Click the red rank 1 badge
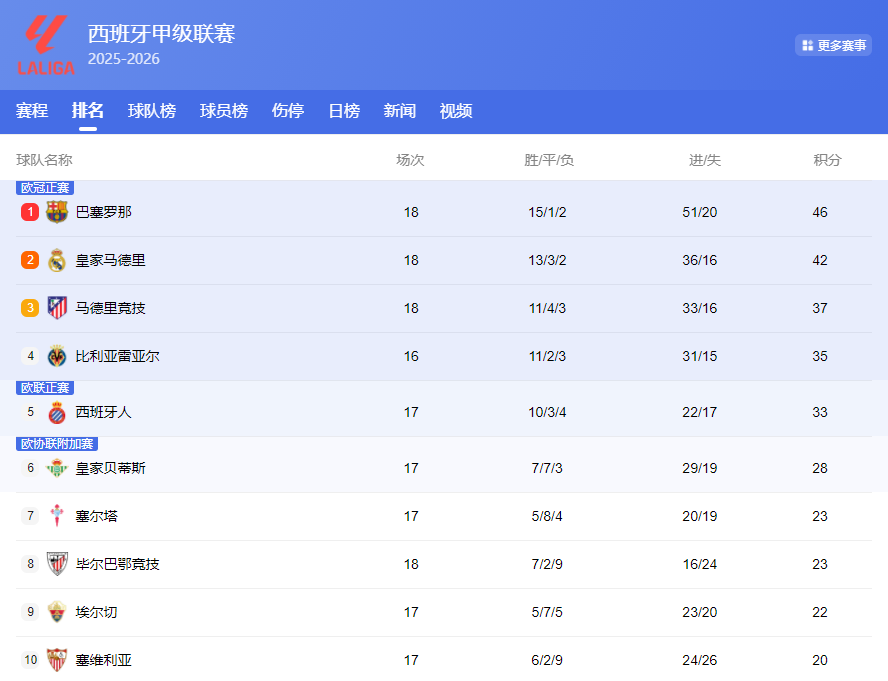This screenshot has width=888, height=681. click(x=30, y=212)
